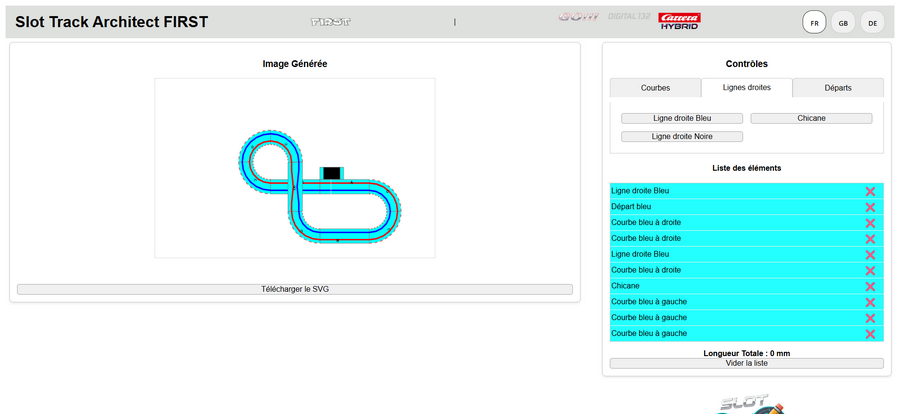Remove the last Courbe bleu à gauche entry
This screenshot has height=414, width=900.
[x=869, y=334]
